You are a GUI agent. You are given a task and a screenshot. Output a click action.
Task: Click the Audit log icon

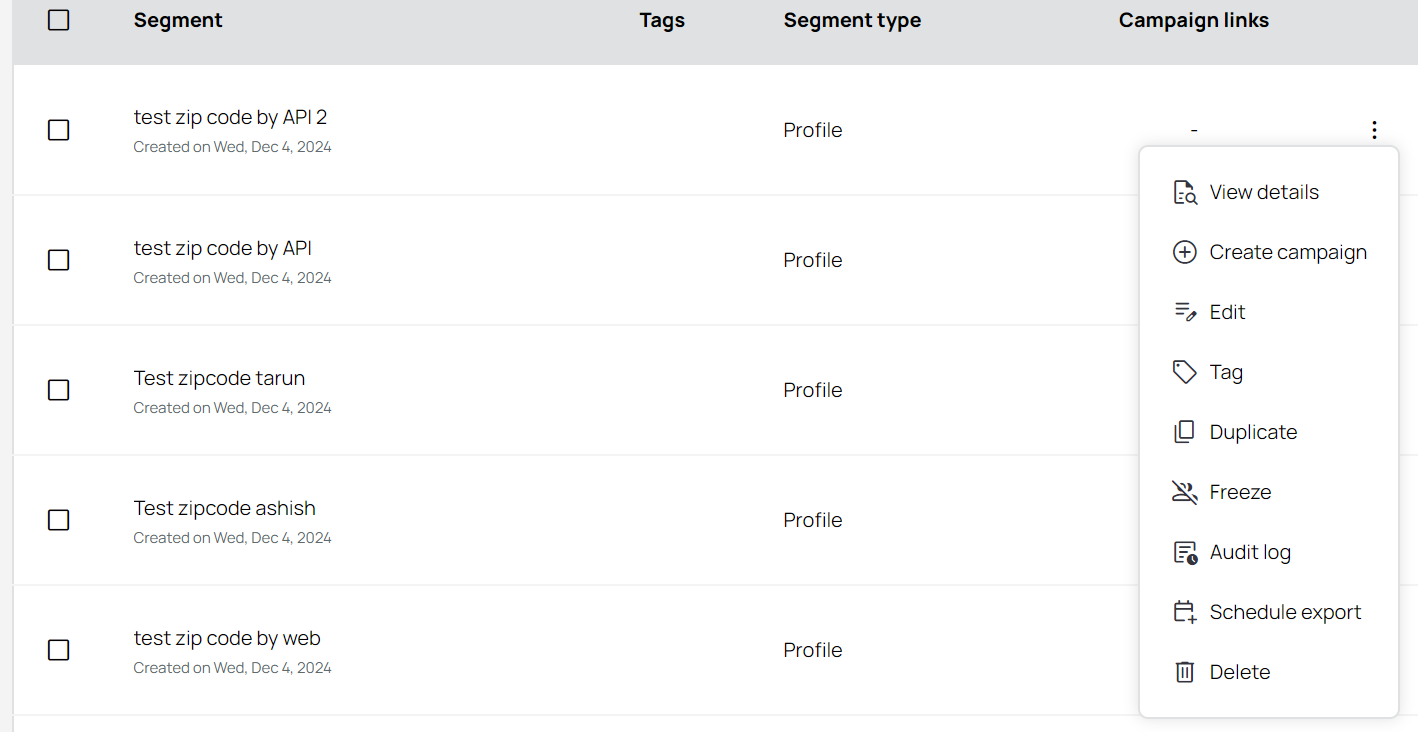point(1185,553)
